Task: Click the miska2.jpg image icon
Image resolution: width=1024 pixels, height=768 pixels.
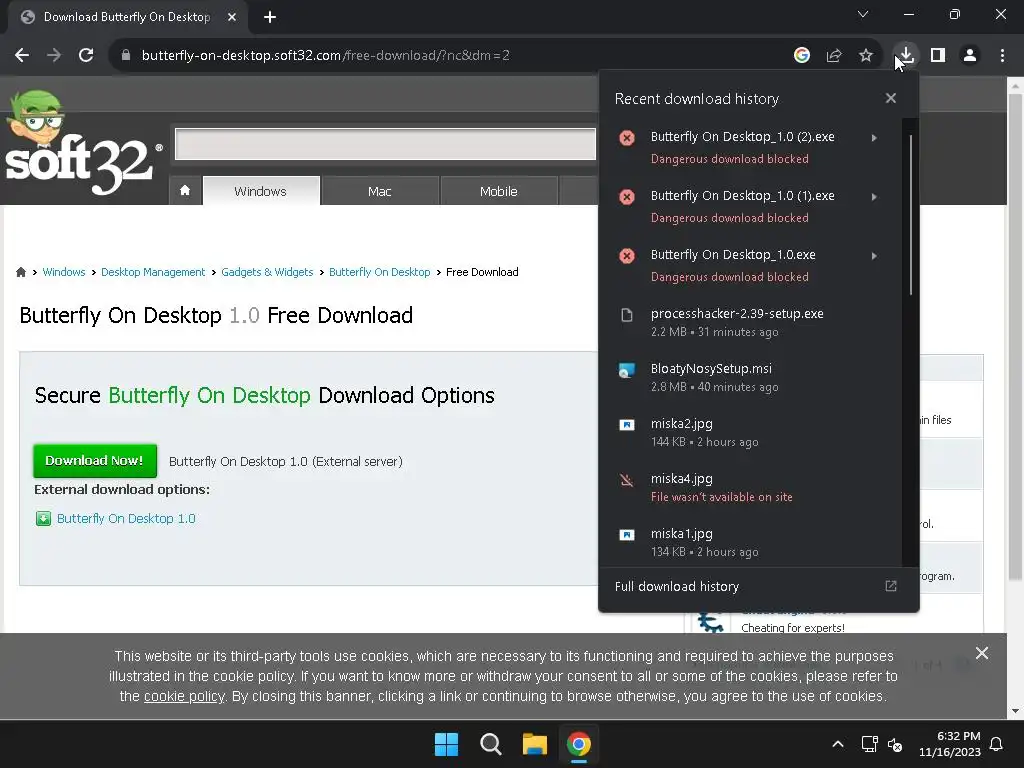Action: click(x=627, y=425)
